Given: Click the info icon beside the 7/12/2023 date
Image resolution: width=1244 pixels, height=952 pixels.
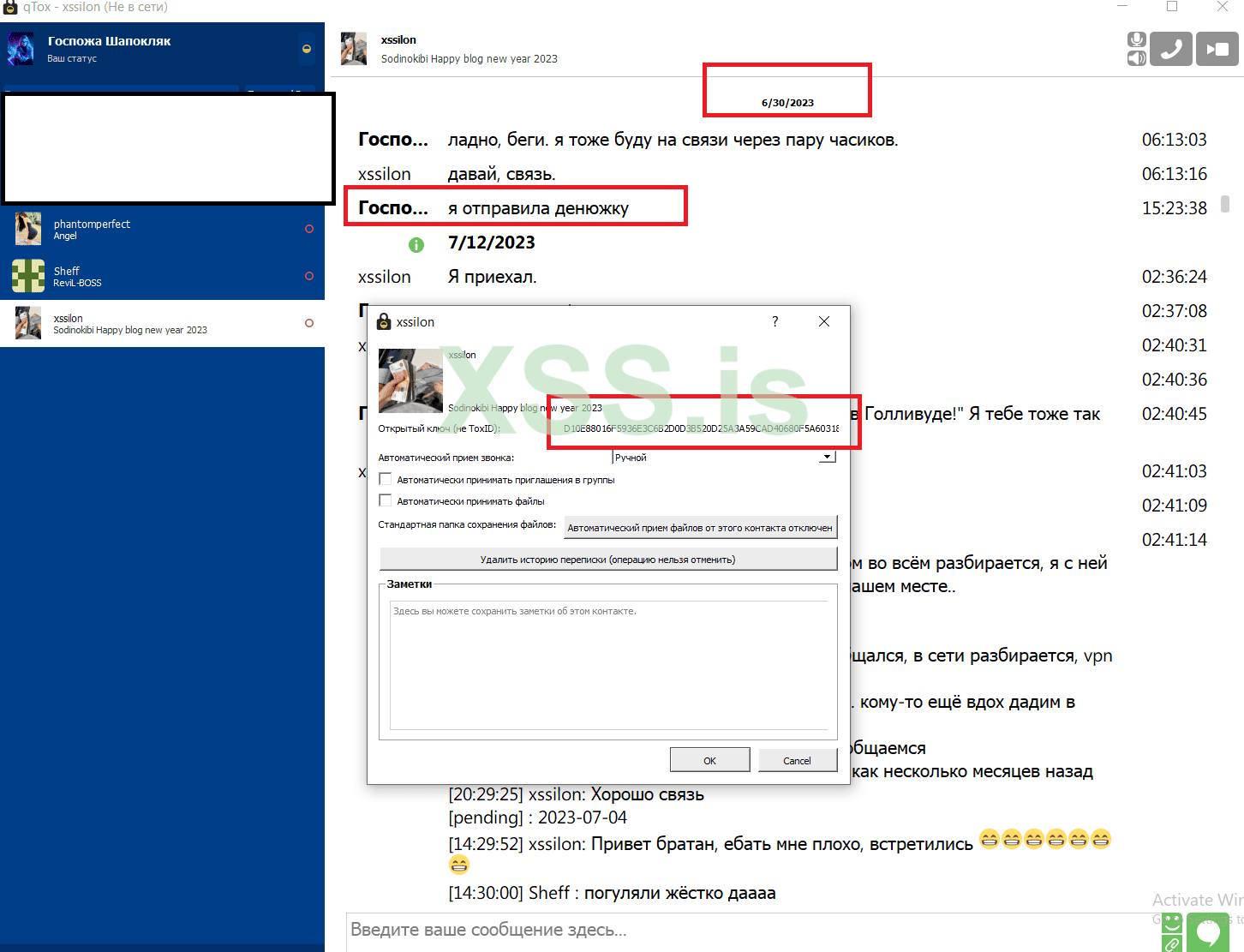Looking at the screenshot, I should point(417,244).
